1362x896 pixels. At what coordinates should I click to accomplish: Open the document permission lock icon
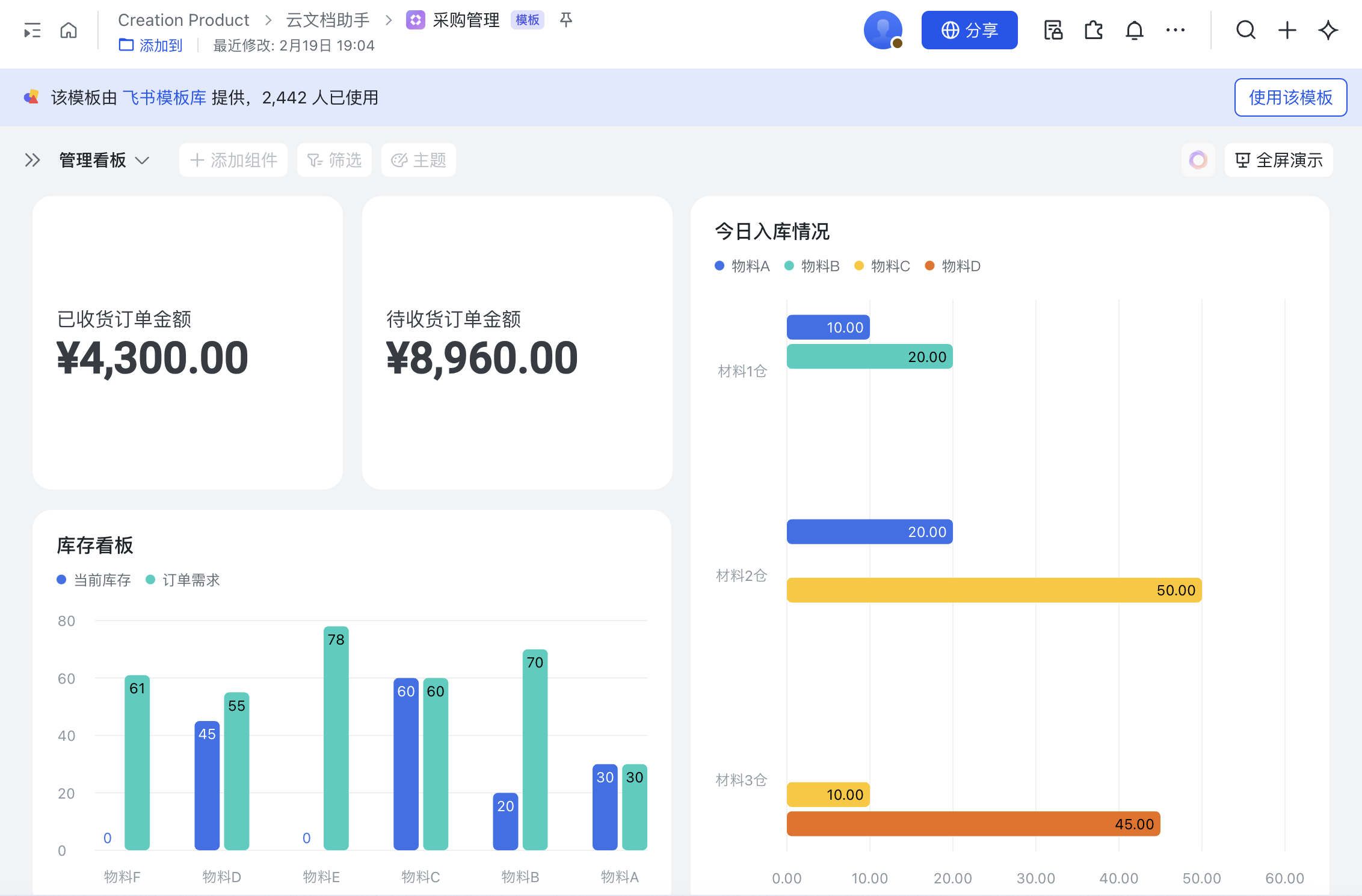click(x=1053, y=30)
